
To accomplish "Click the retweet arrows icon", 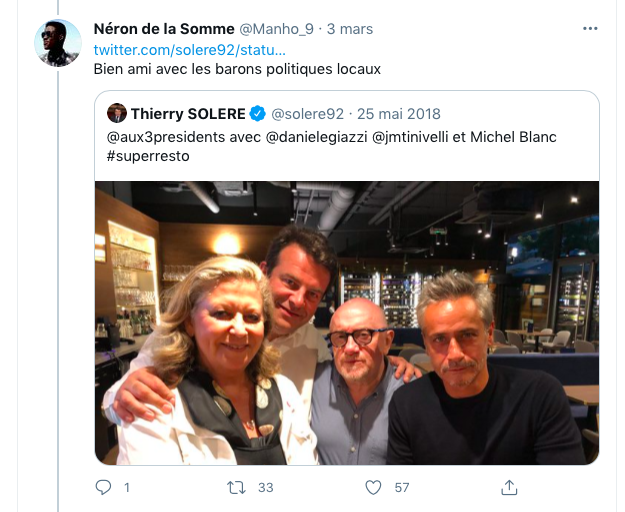I will [236, 487].
